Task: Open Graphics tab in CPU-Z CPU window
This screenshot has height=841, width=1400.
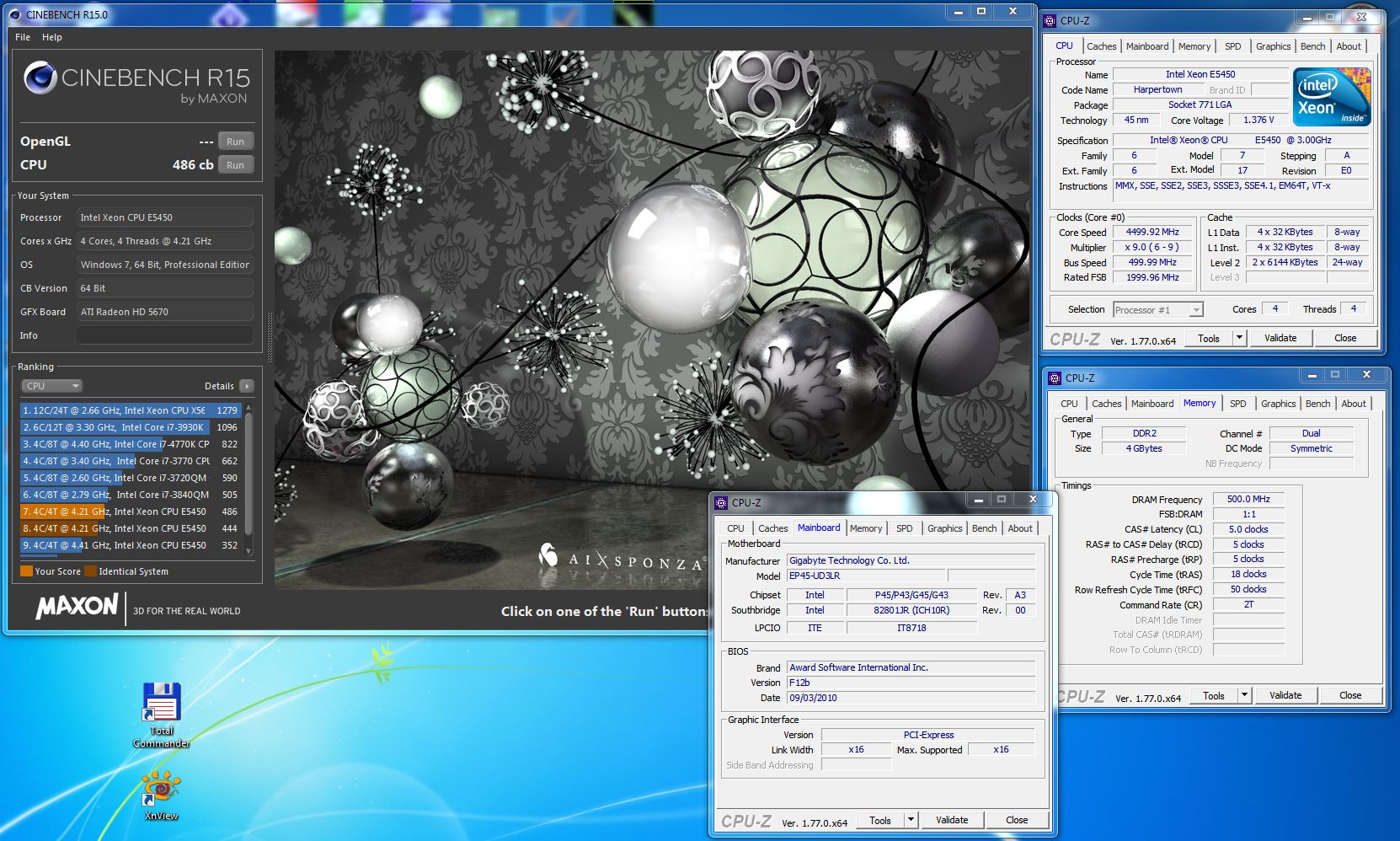Action: coord(1273,46)
